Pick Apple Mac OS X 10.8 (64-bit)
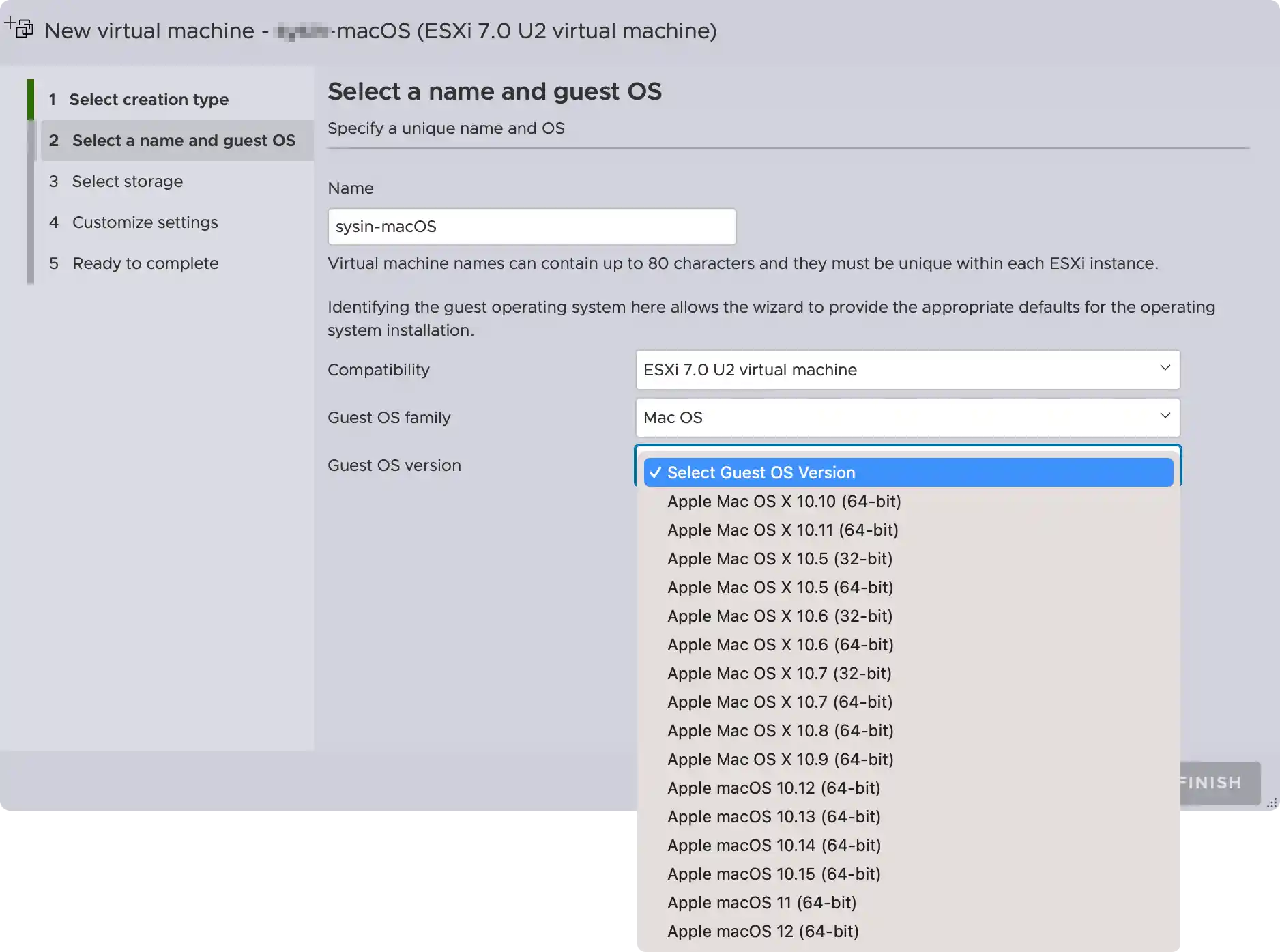Viewport: 1280px width, 952px height. click(908, 731)
